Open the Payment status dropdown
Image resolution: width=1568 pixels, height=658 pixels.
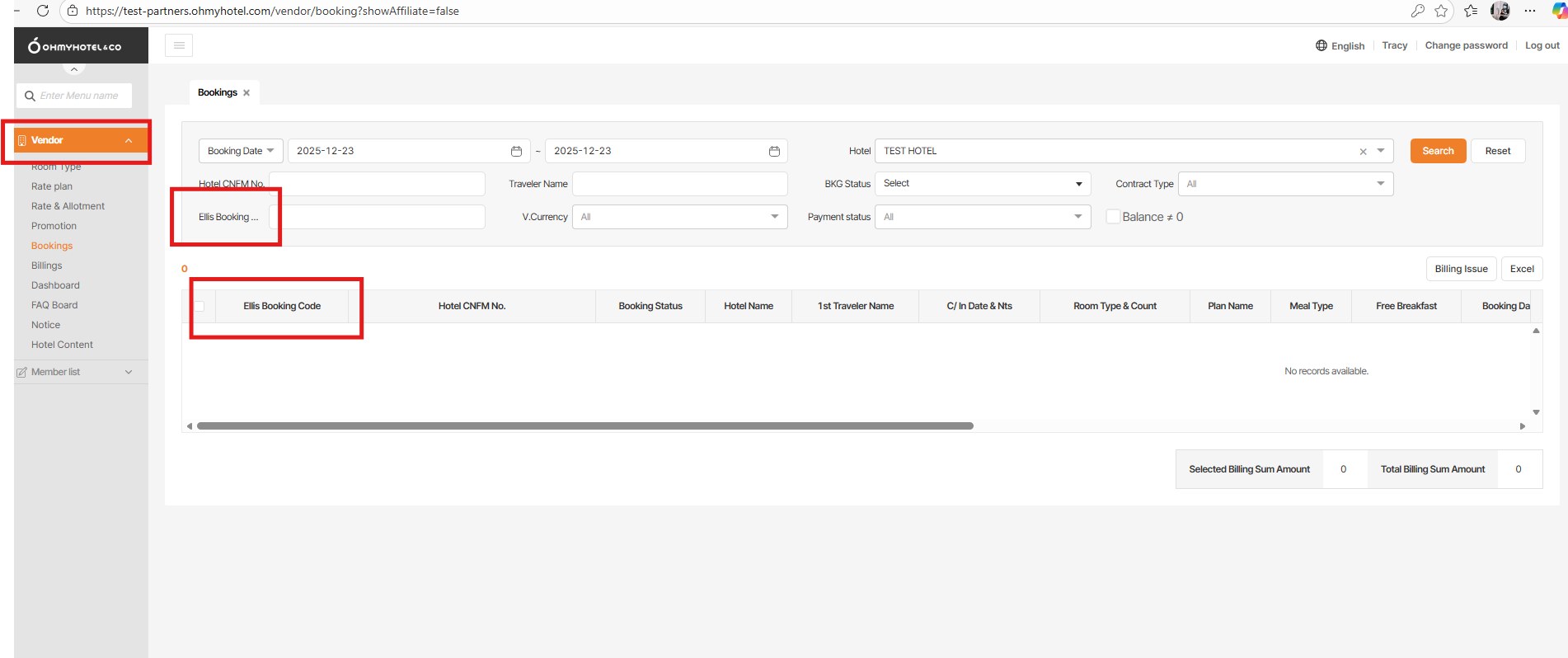coord(983,217)
